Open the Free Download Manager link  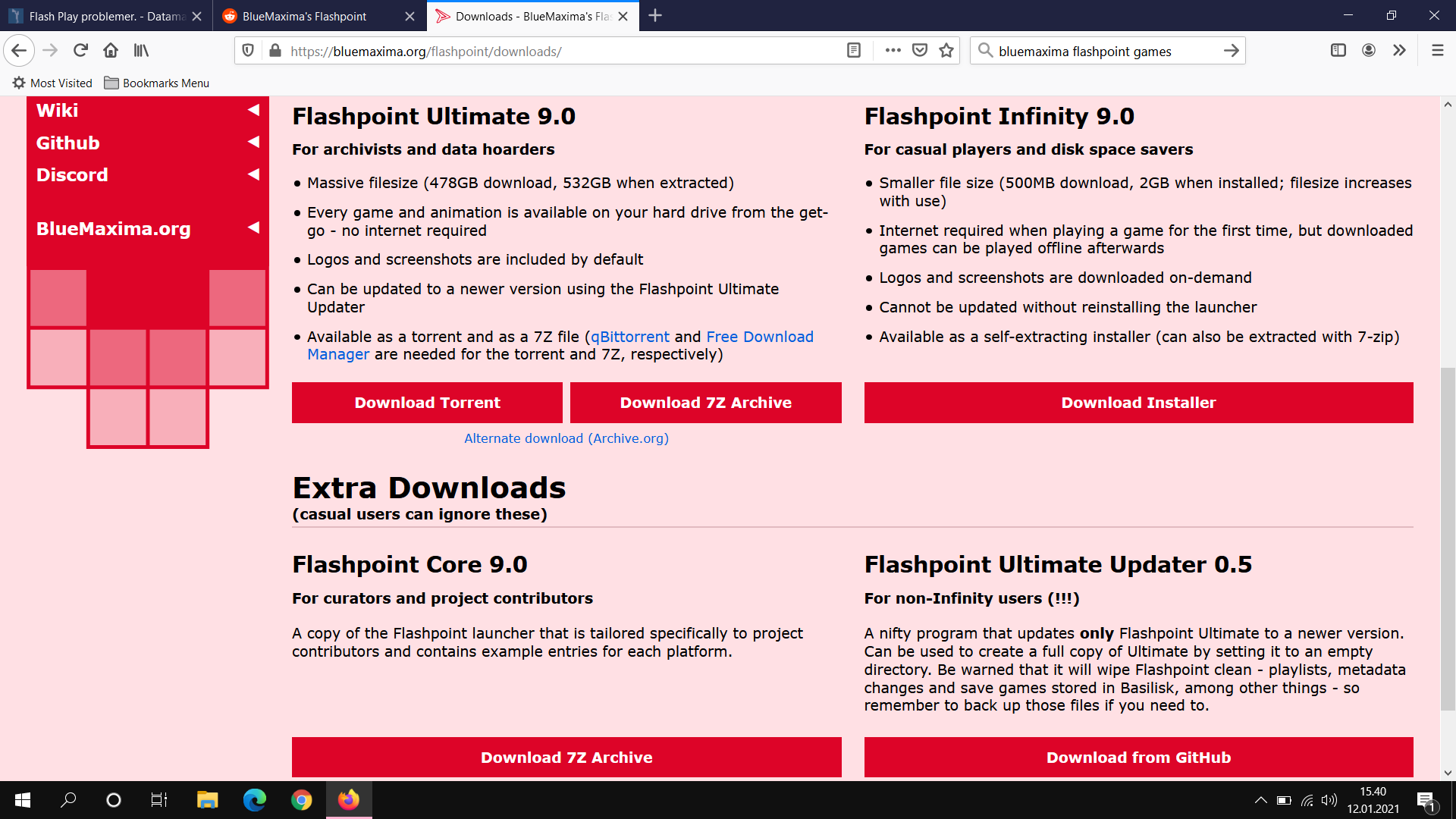click(759, 337)
